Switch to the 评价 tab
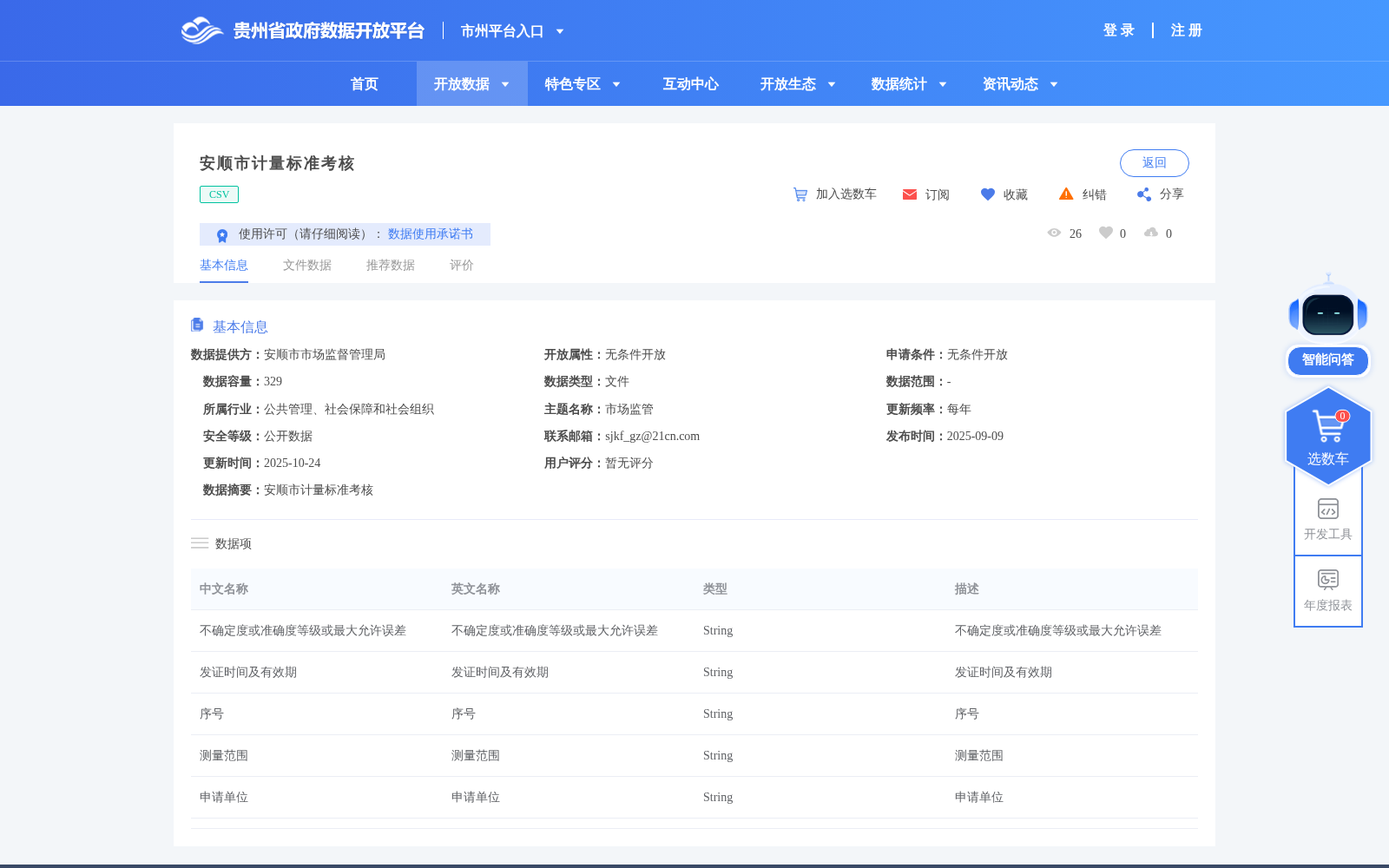The image size is (1389, 868). [462, 266]
